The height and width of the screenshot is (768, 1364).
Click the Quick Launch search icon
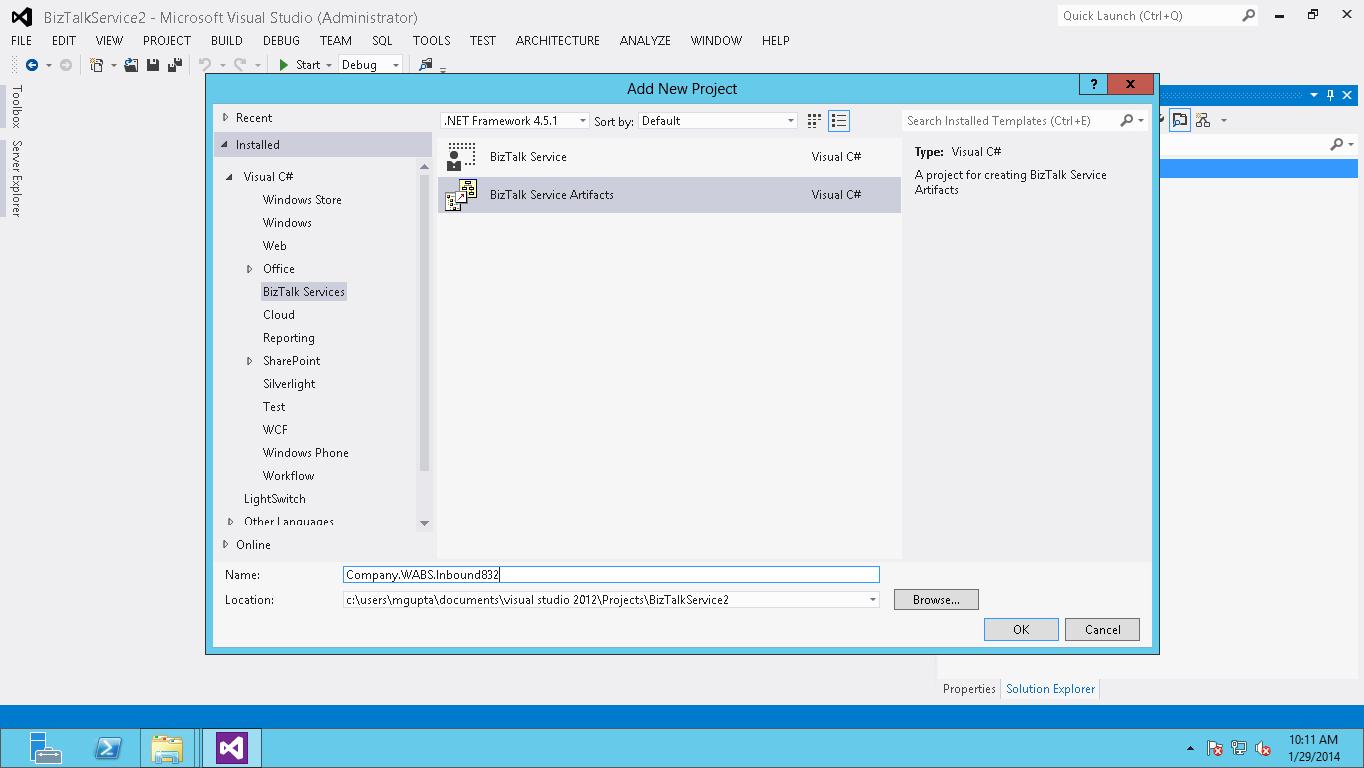point(1248,15)
